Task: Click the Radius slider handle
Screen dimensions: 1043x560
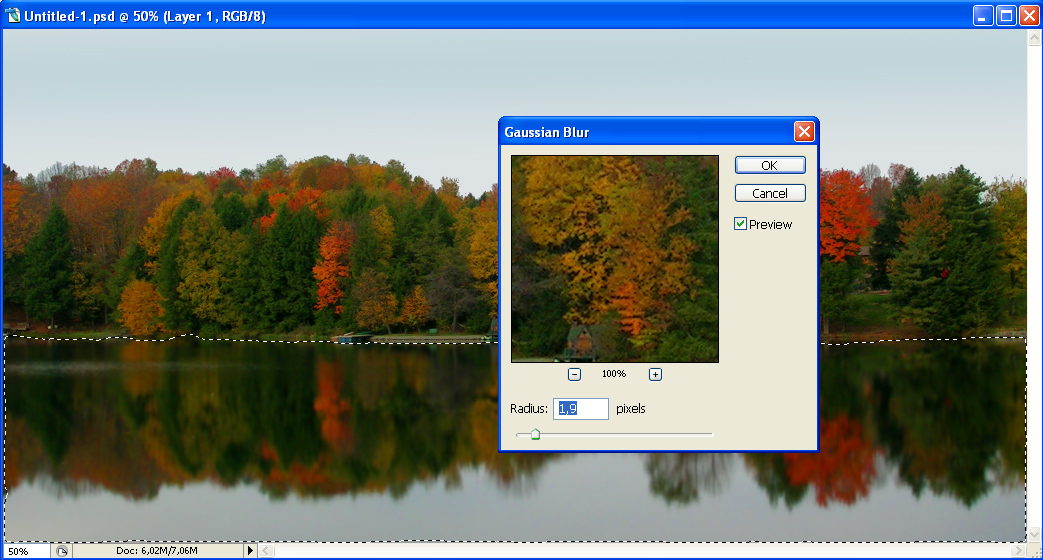Action: 535,434
